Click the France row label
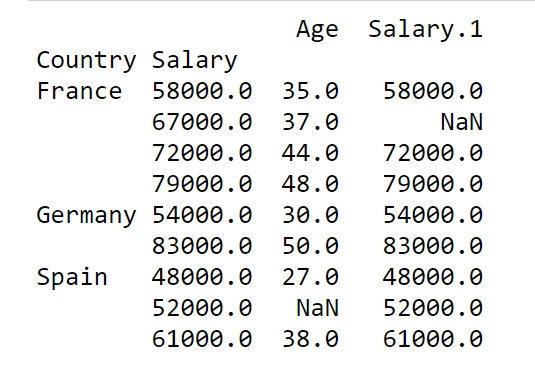The height and width of the screenshot is (376, 535). pos(79,91)
